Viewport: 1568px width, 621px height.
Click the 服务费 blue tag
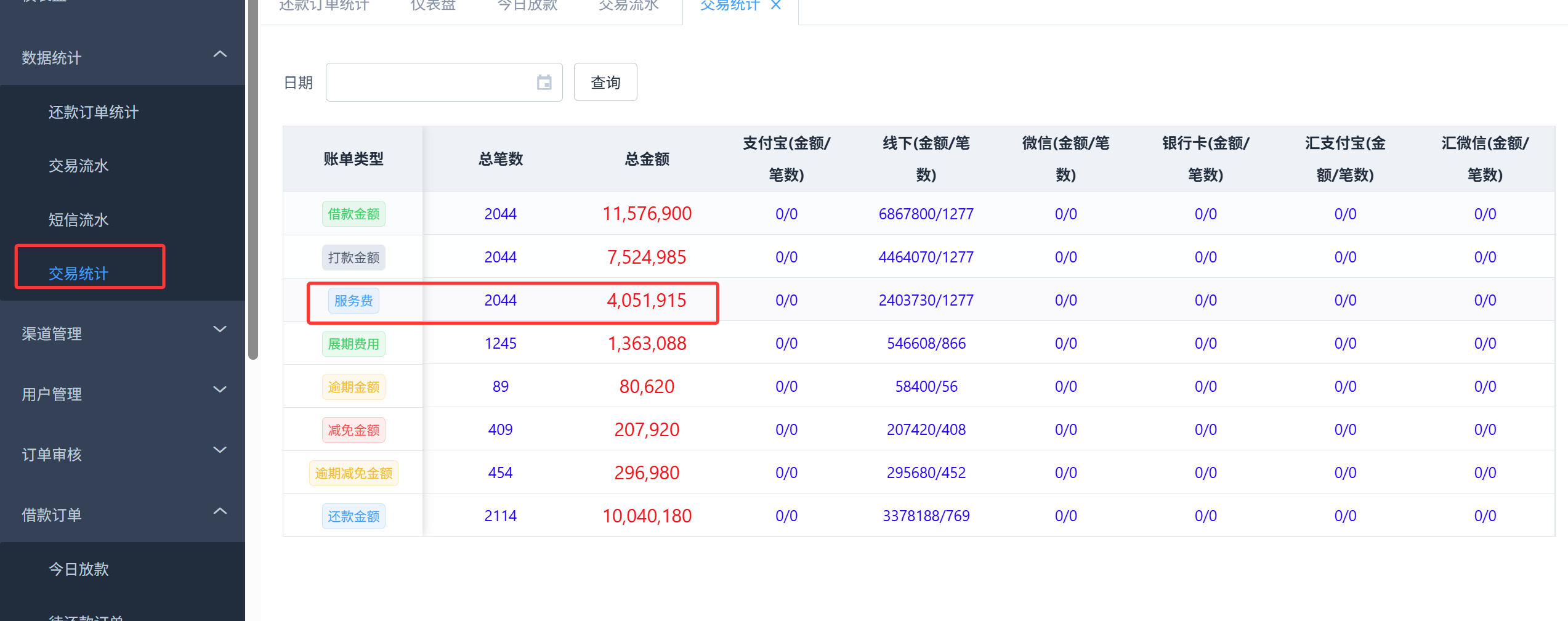[x=354, y=301]
